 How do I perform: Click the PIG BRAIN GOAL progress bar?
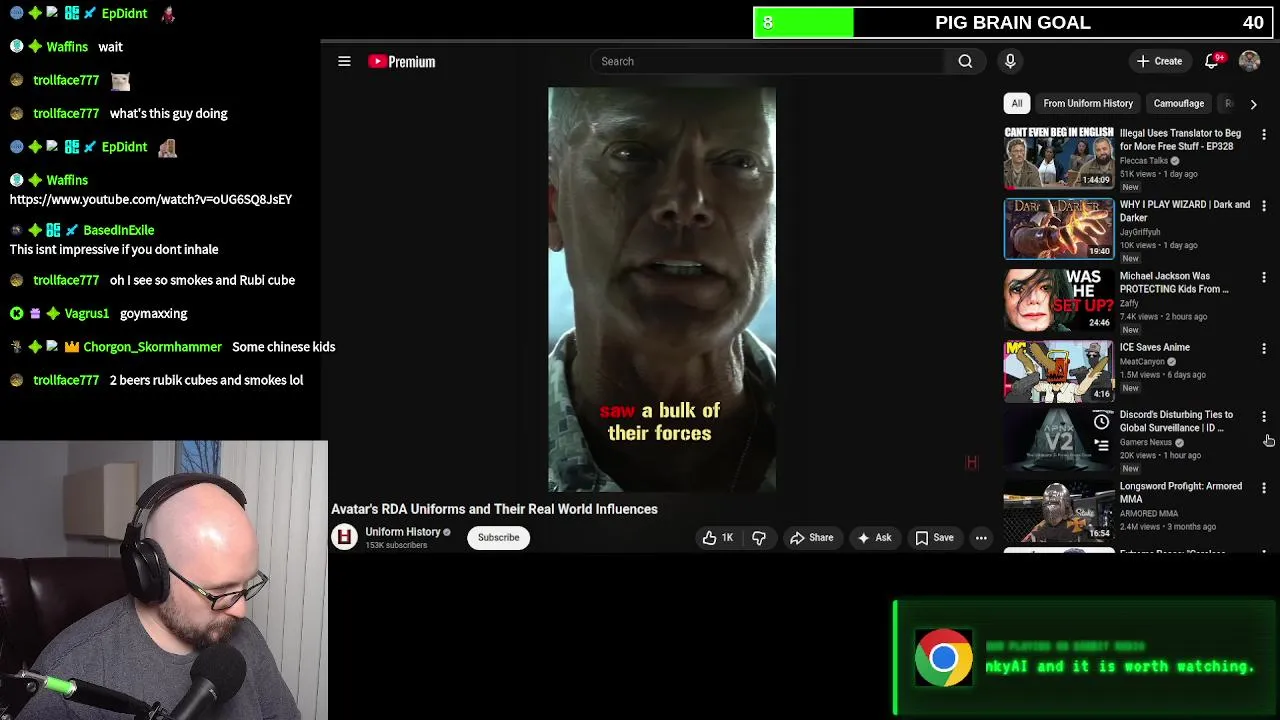[x=1012, y=23]
